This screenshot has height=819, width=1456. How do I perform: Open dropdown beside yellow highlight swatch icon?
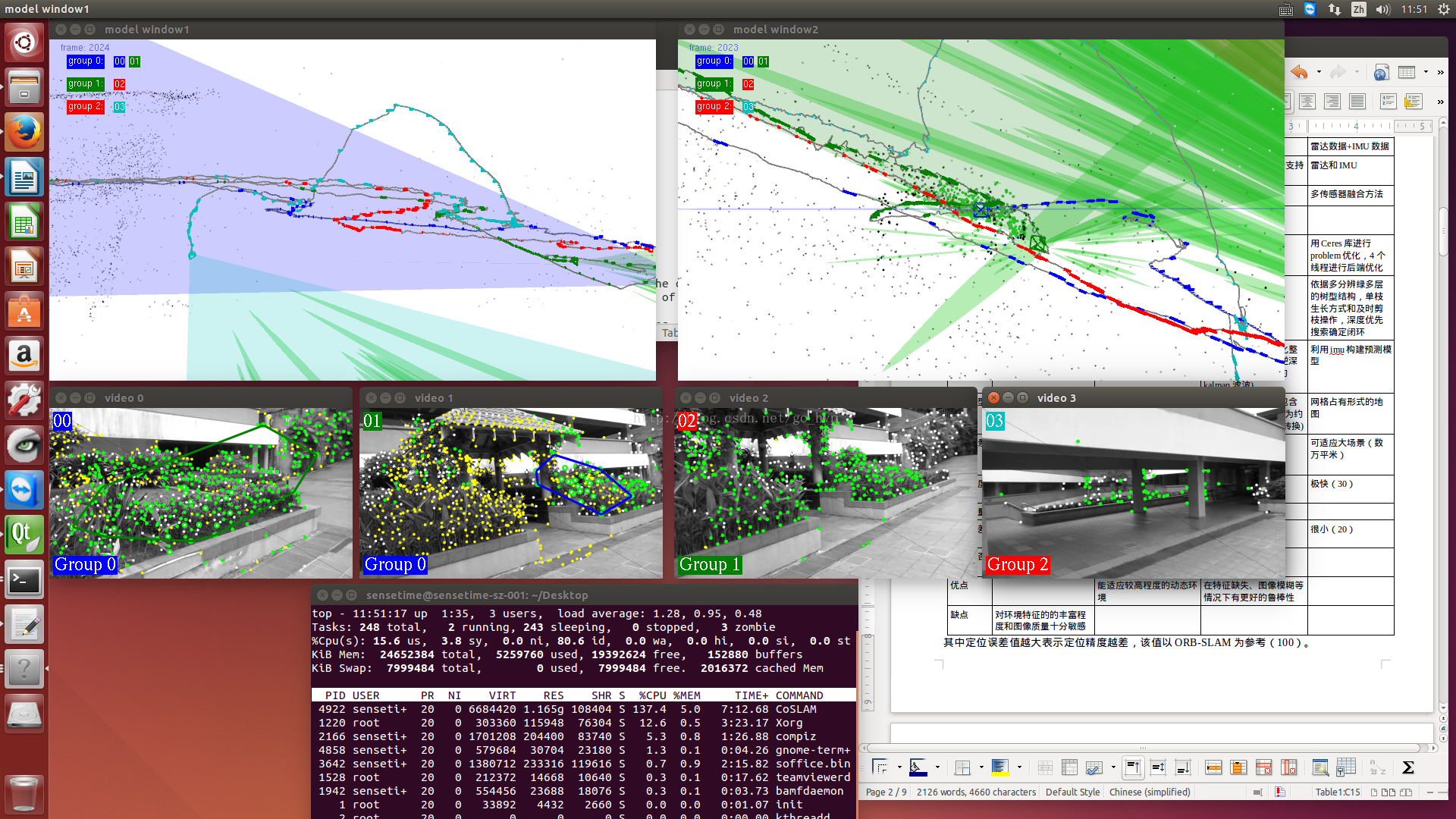tap(1019, 767)
